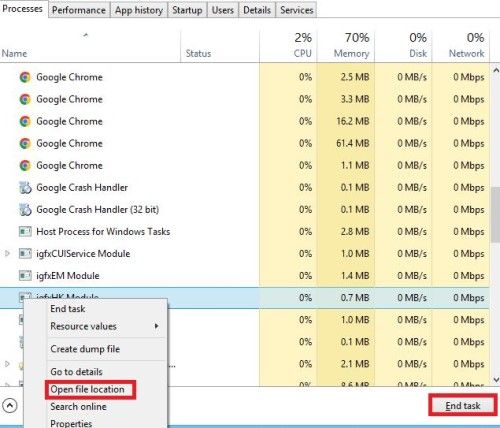Collapse to fewer details with the up-arrow circle
The height and width of the screenshot is (428, 500).
pyautogui.click(x=10, y=406)
